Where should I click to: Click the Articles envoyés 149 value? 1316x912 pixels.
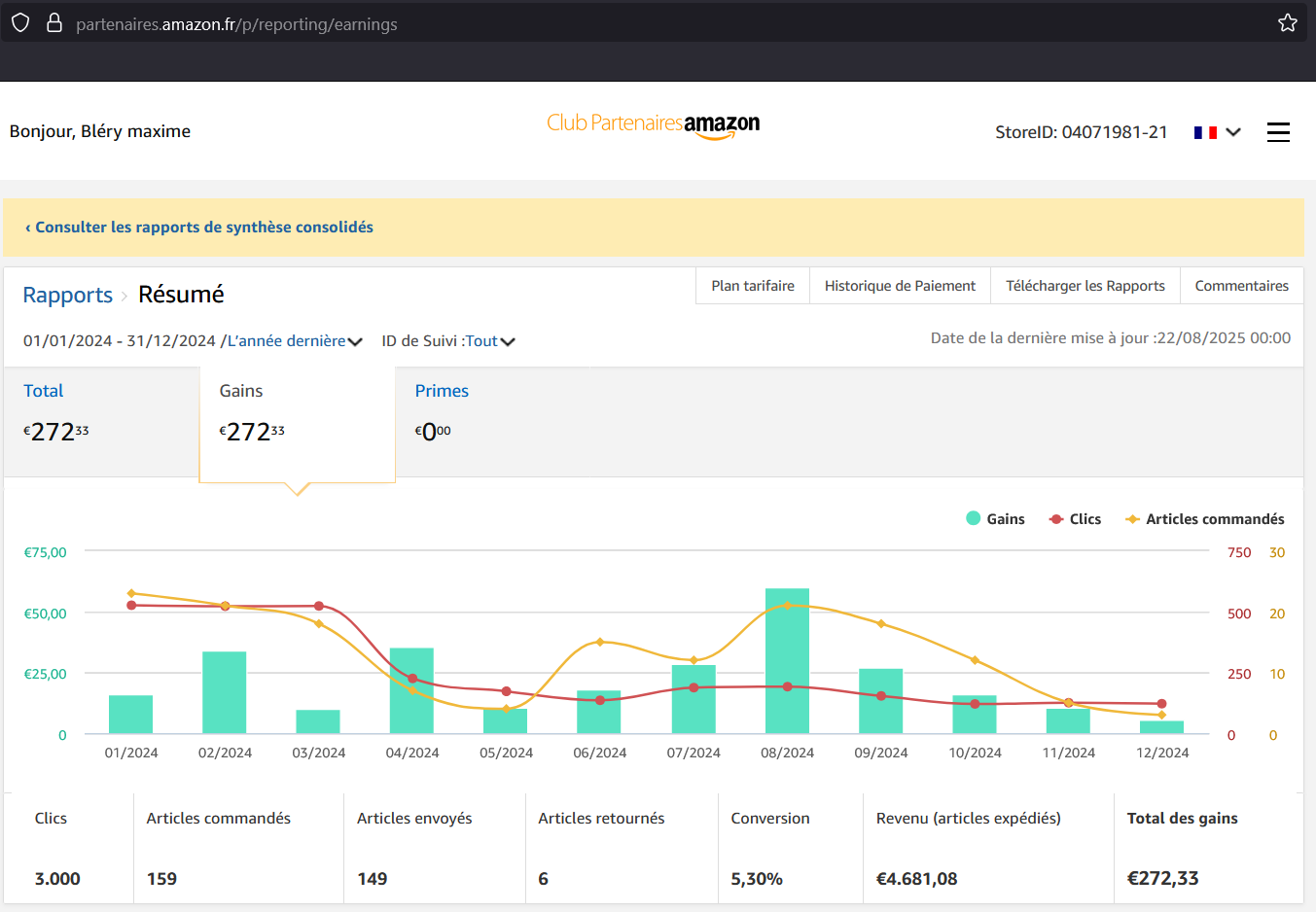tap(373, 879)
